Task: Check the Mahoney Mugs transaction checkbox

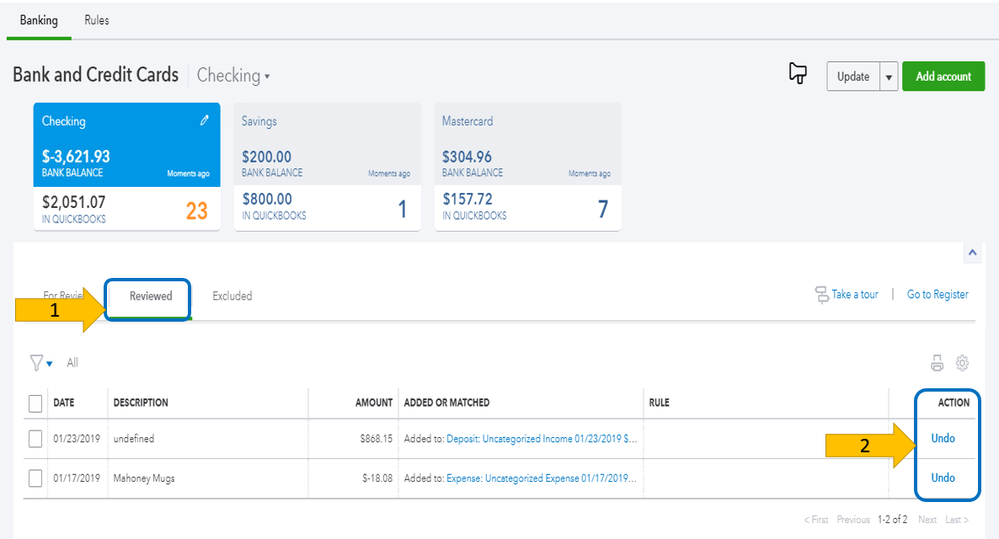Action: coord(35,478)
